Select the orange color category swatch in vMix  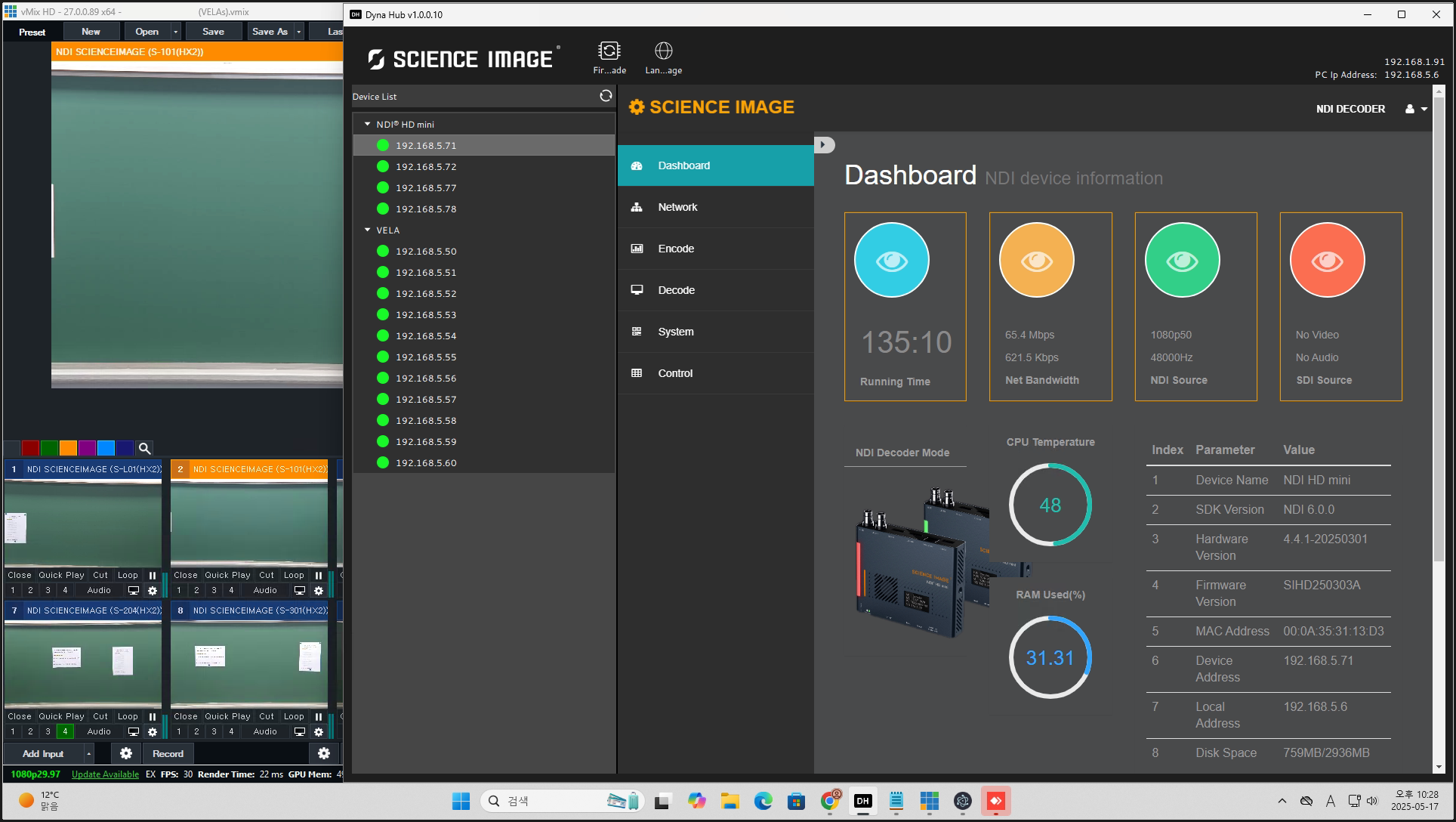point(68,448)
